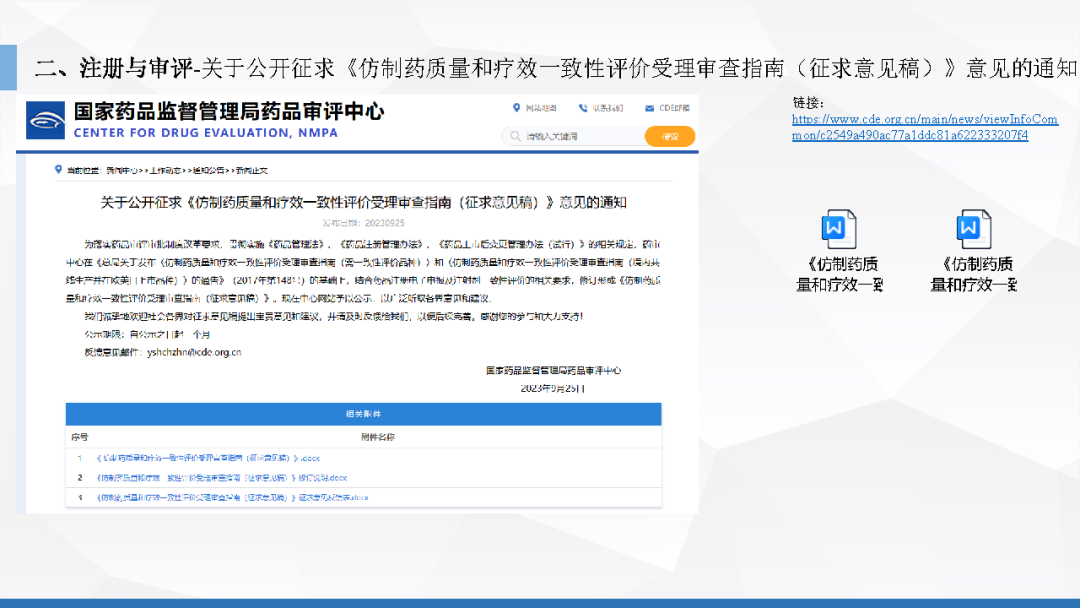Screen dimensions: 1080x608
Task: Select 通知公告 in the breadcrumb path
Action: pyautogui.click(x=210, y=171)
